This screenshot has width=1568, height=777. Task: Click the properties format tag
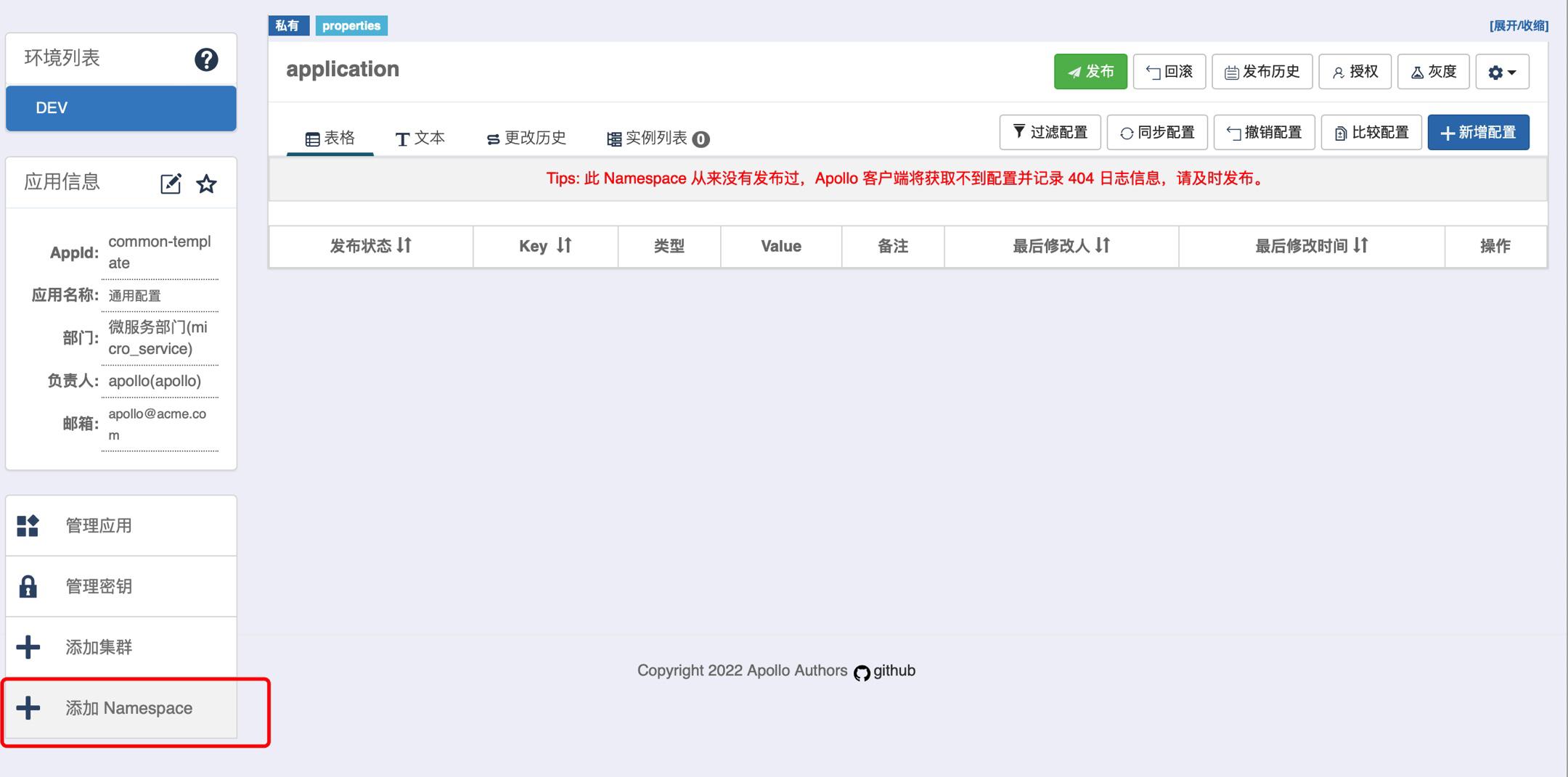[x=351, y=25]
